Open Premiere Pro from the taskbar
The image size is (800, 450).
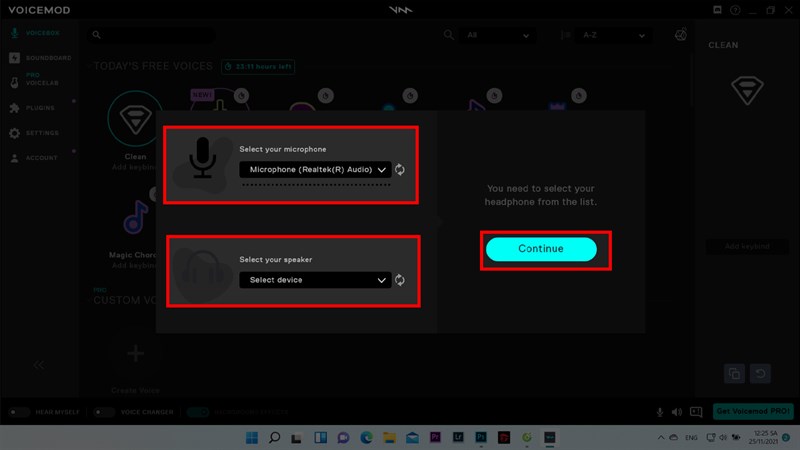pyautogui.click(x=435, y=437)
